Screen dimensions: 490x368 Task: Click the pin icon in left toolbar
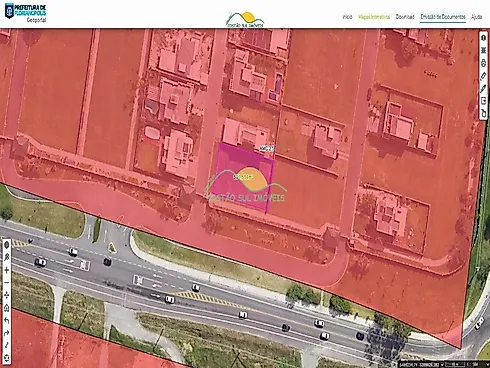point(6,257)
